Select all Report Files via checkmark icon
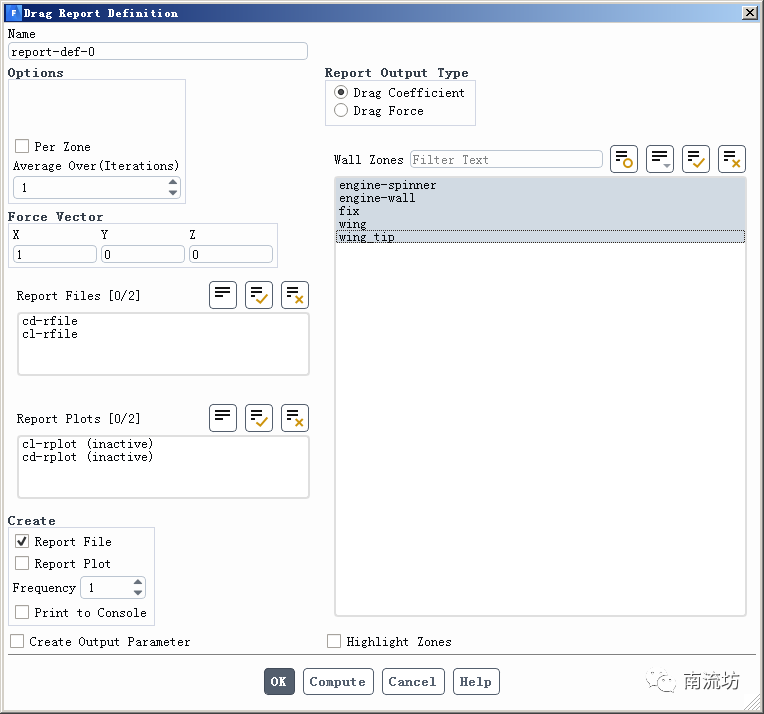 259,295
